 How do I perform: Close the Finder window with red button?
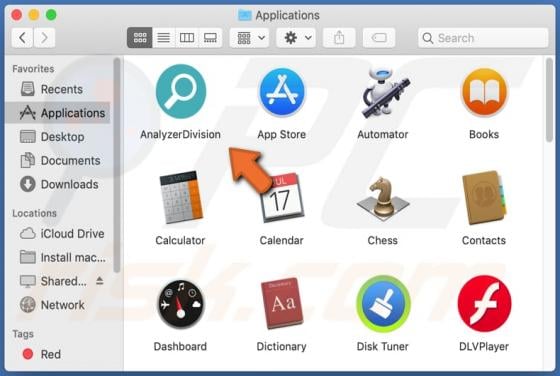click(16, 15)
